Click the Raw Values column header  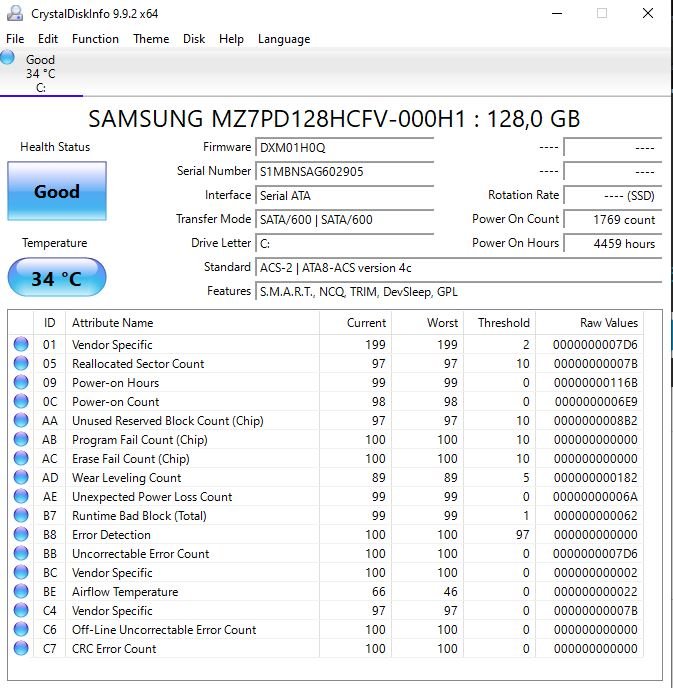(x=590, y=323)
